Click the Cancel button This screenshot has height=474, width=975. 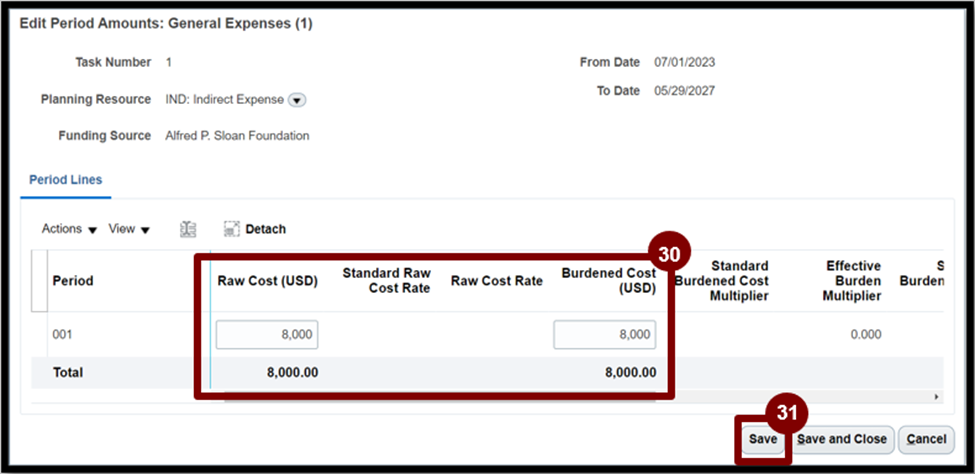click(926, 439)
